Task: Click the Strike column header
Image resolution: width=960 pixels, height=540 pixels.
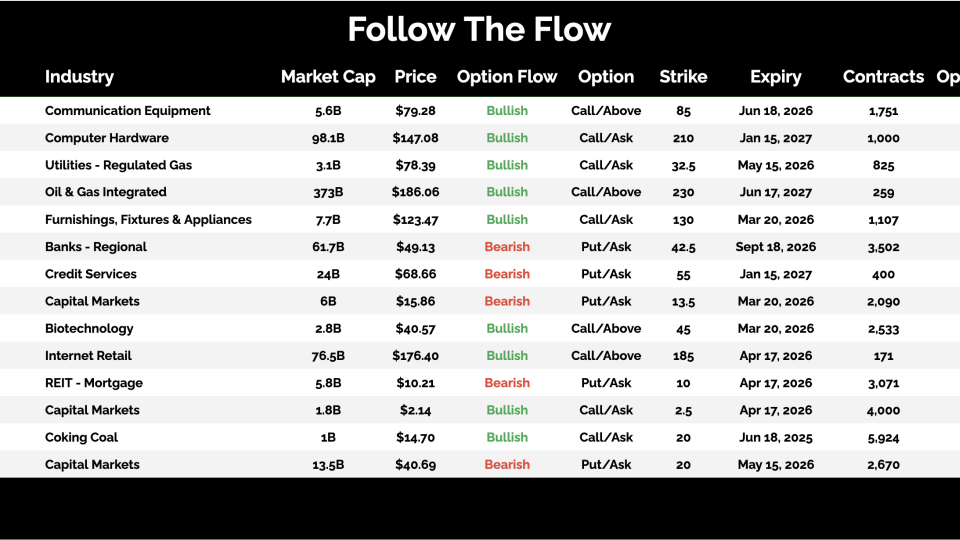Action: [683, 77]
